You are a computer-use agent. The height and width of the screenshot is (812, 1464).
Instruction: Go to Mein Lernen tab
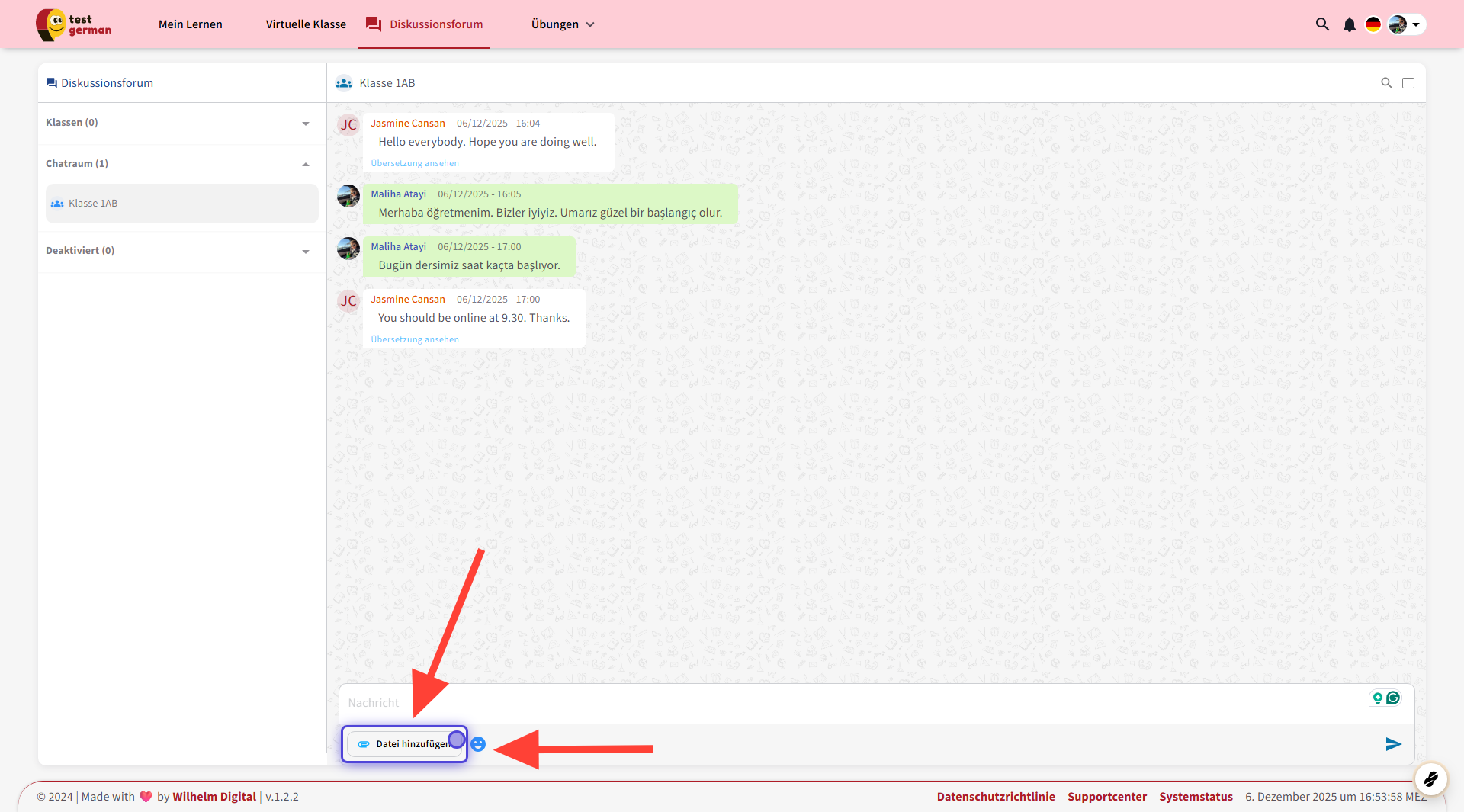(191, 24)
